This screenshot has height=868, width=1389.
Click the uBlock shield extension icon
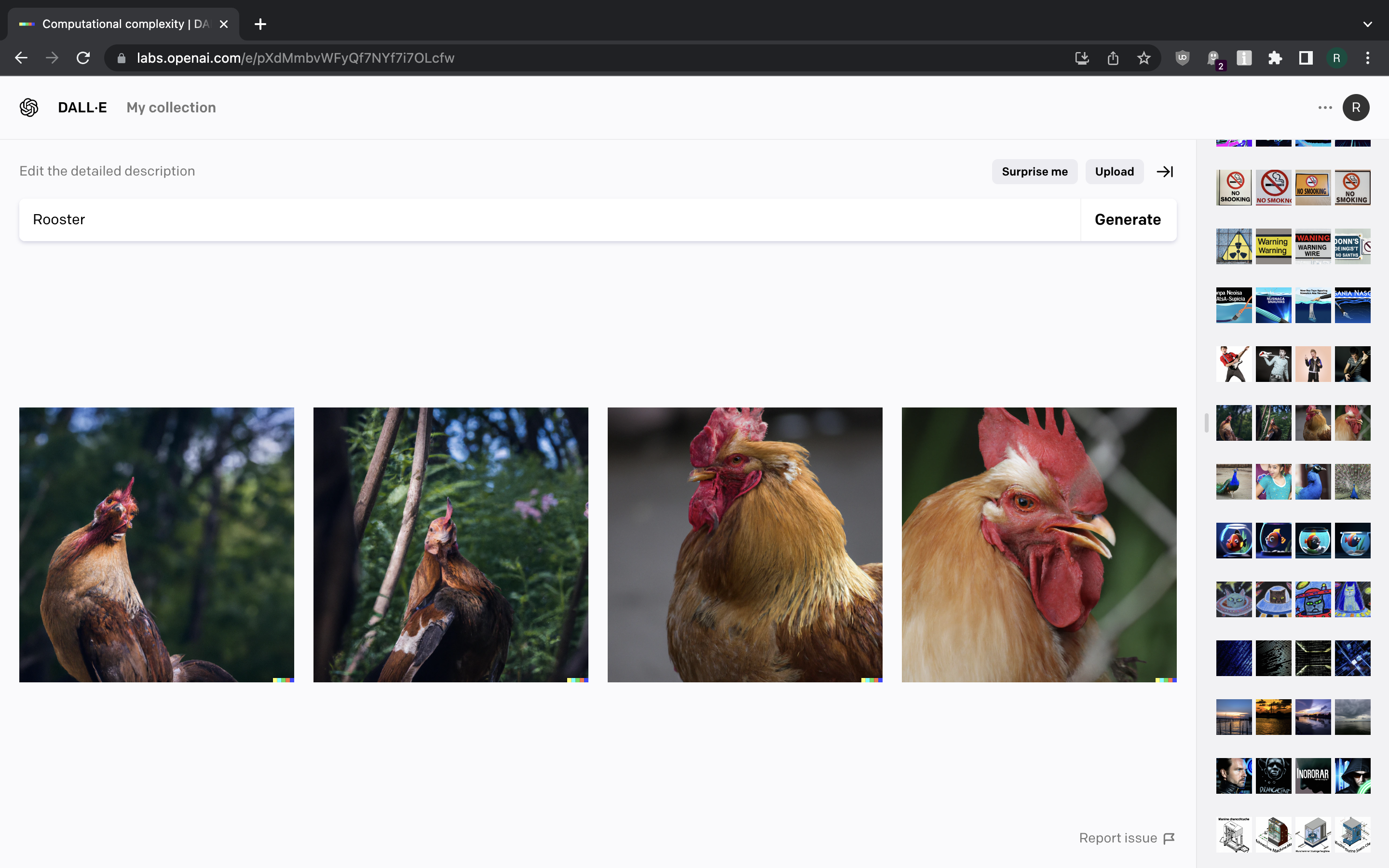1182,58
